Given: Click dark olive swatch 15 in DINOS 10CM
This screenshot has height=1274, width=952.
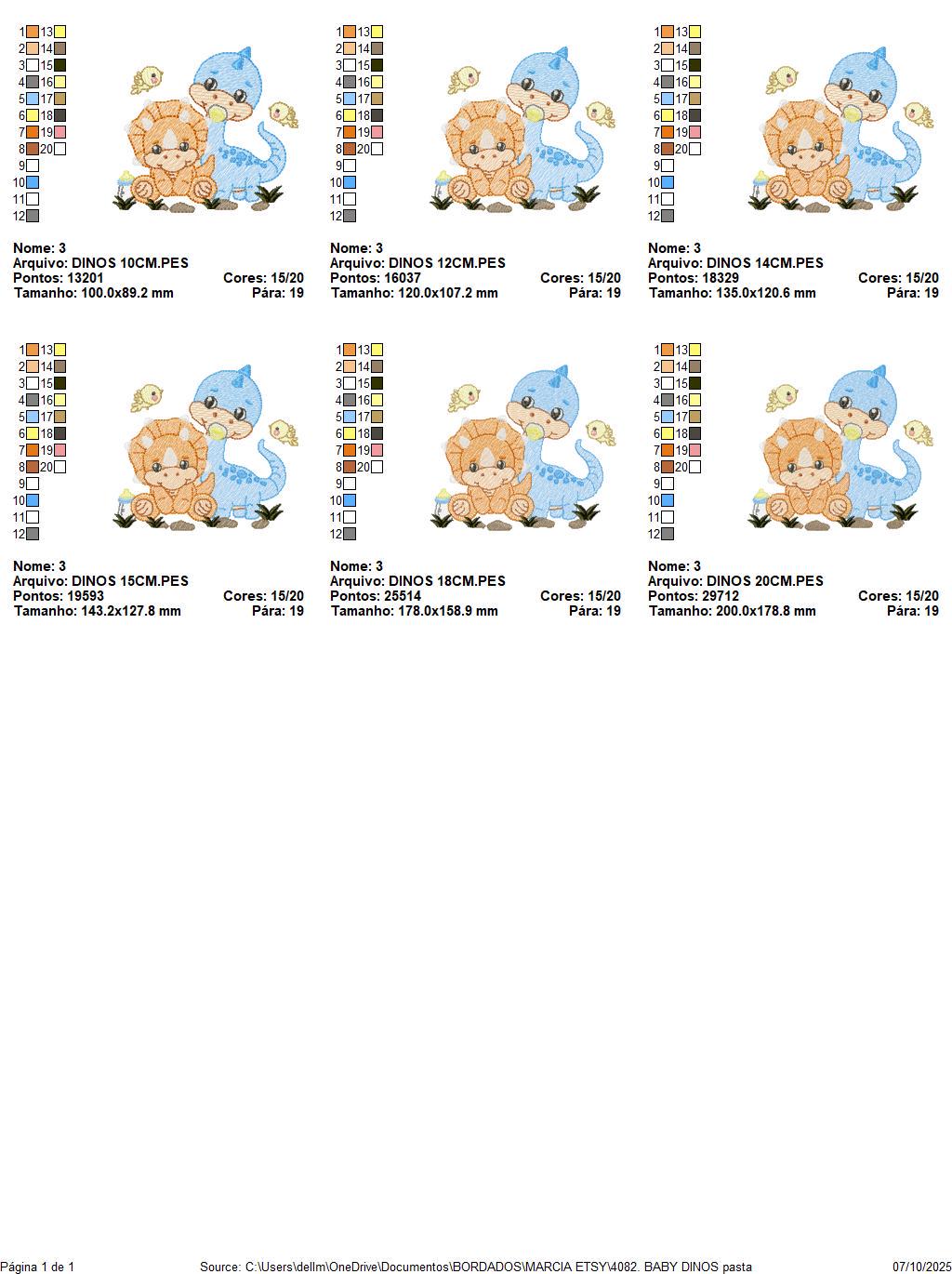Looking at the screenshot, I should [x=59, y=65].
